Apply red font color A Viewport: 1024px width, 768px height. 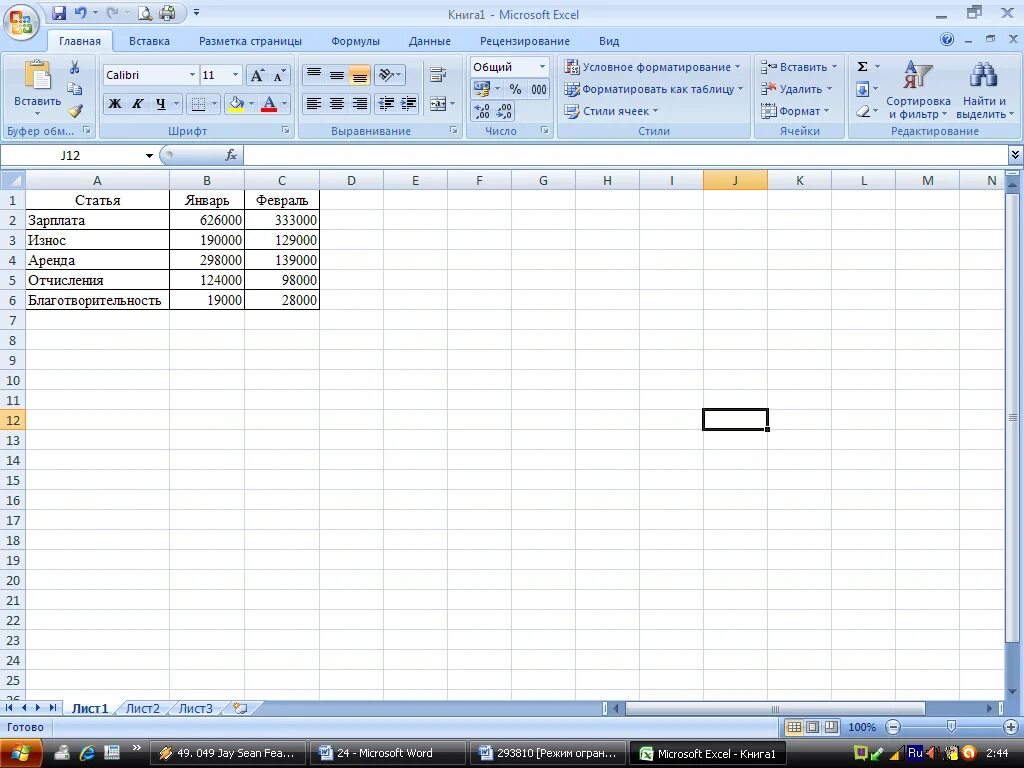click(268, 103)
